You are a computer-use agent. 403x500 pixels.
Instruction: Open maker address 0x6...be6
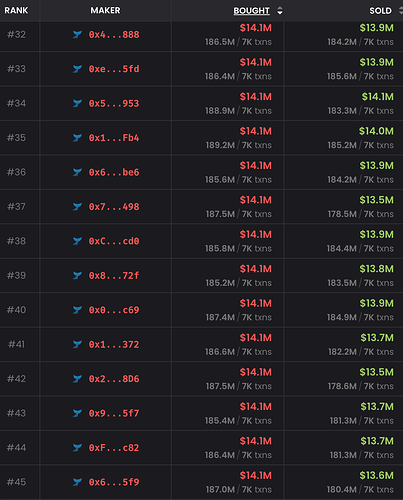[x=114, y=172]
